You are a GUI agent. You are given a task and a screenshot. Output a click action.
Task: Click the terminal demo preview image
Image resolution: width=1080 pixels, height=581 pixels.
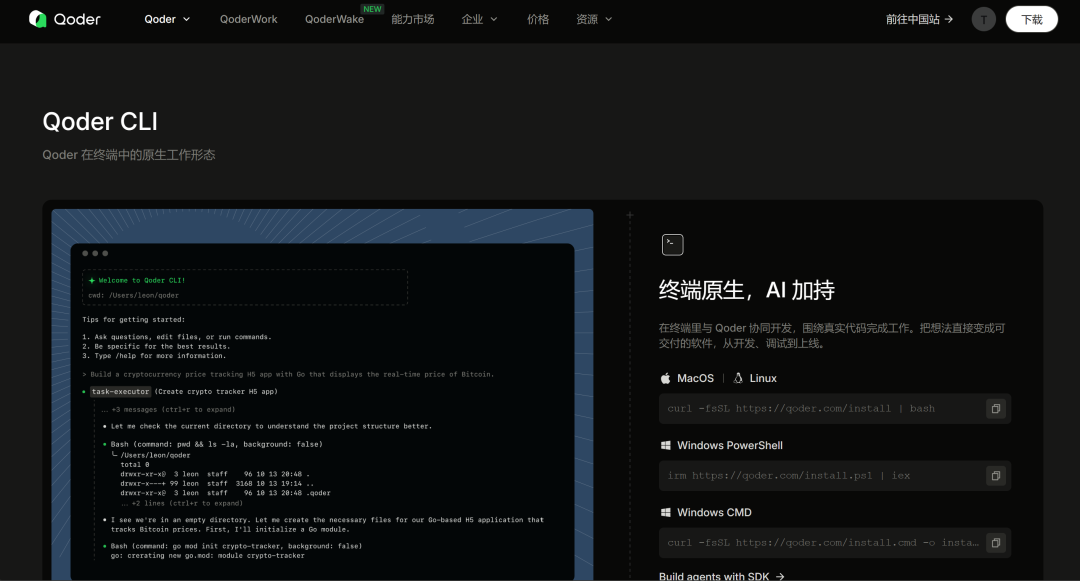[322, 394]
